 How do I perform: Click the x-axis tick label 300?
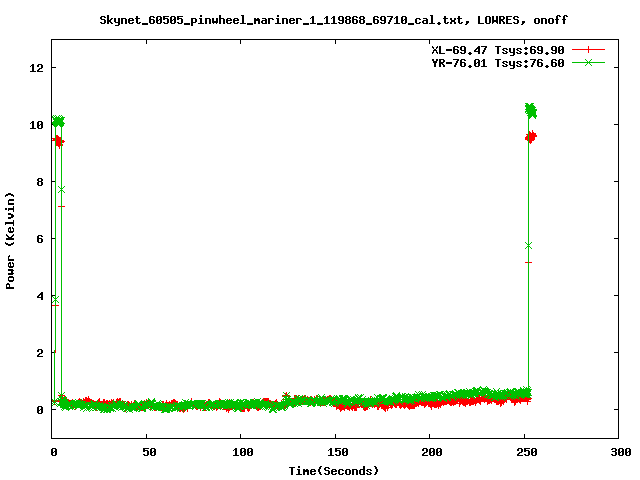coord(620,452)
